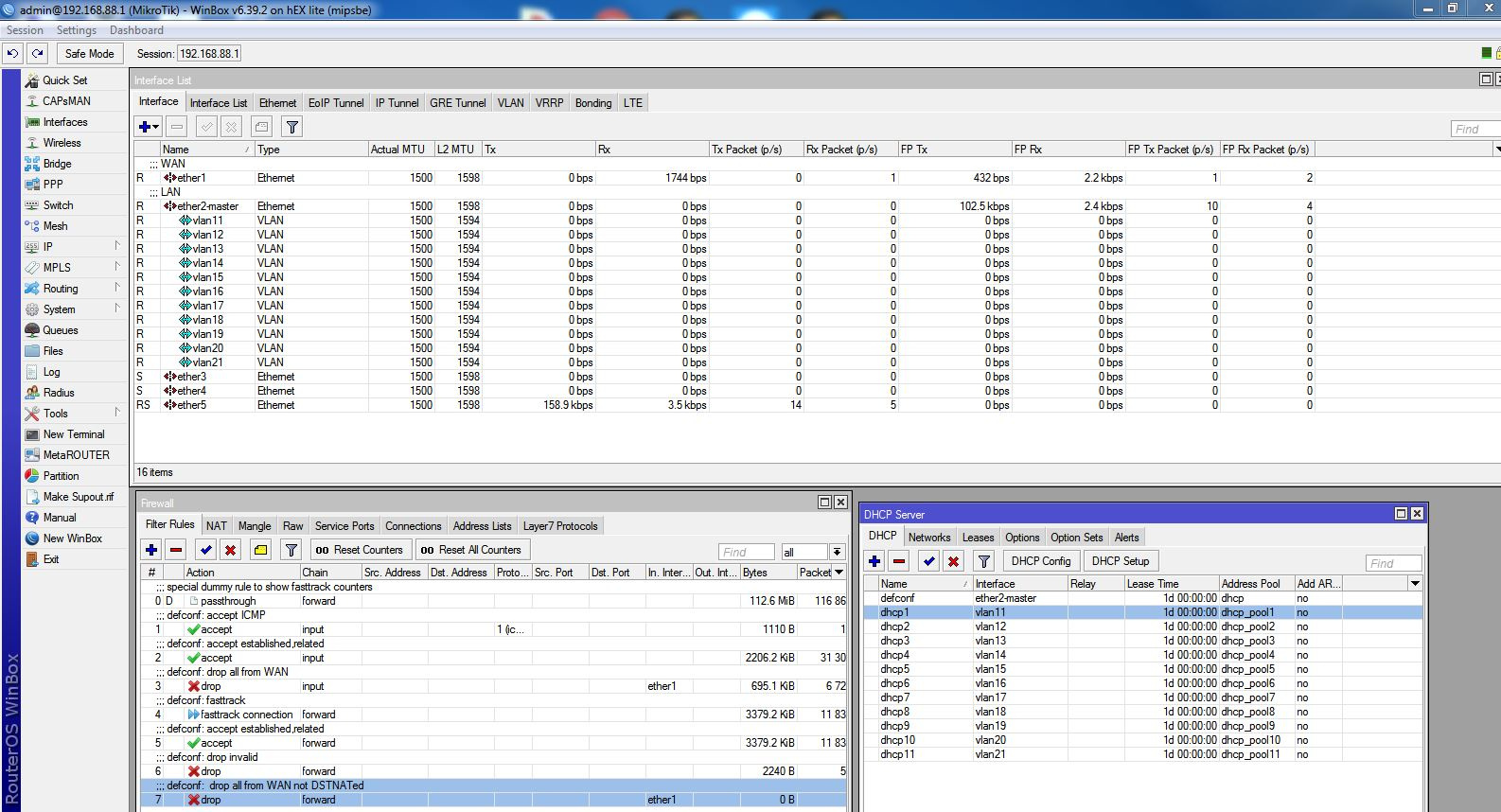Screen dimensions: 1501x812
Task: Select dhcp5 row in DHCP Server list
Action: pyautogui.click(x=1142, y=669)
